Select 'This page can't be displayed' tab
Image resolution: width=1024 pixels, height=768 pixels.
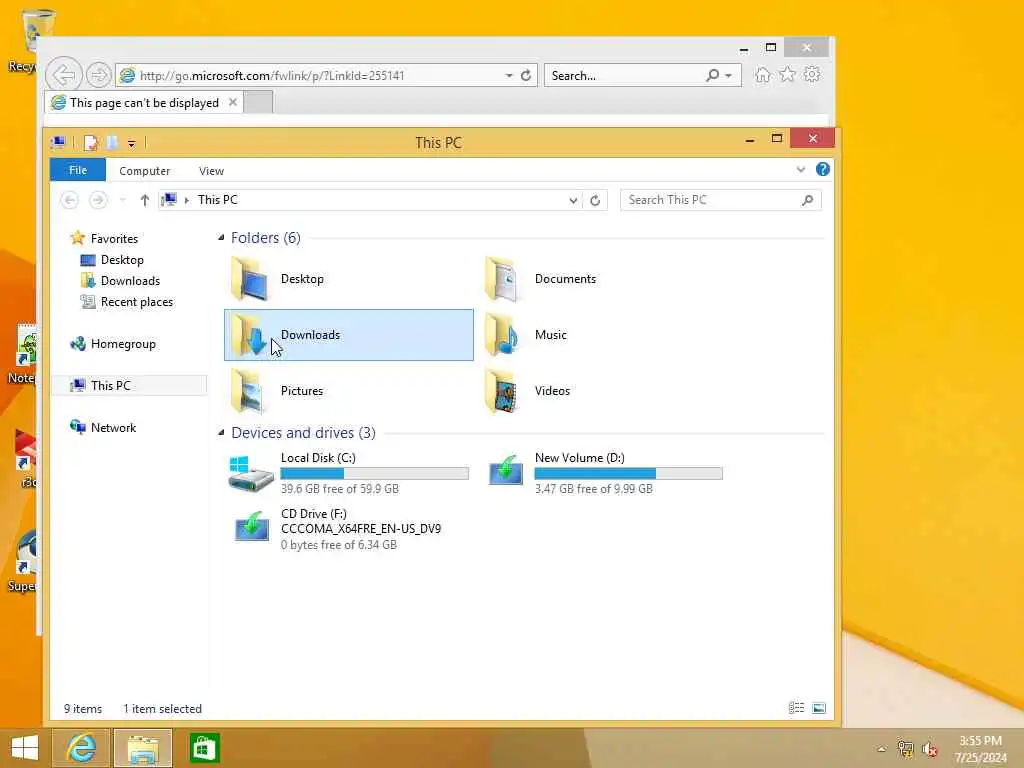point(144,103)
